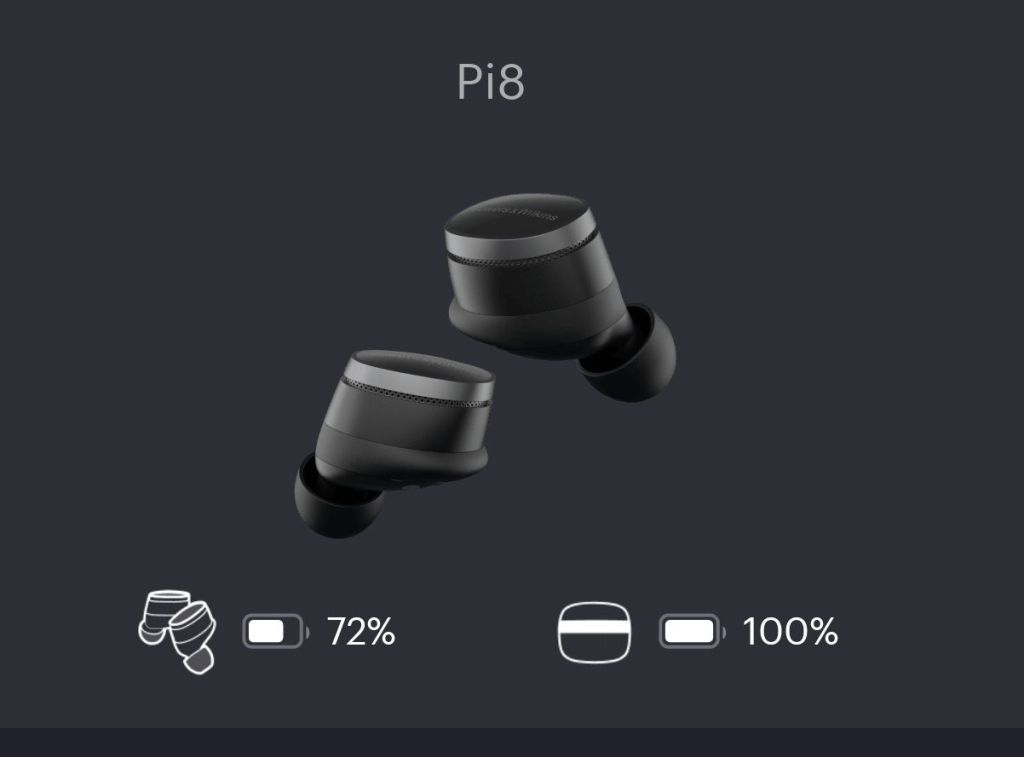This screenshot has width=1024, height=757.
Task: Click the front earbud in the outline icon
Action: [193, 638]
